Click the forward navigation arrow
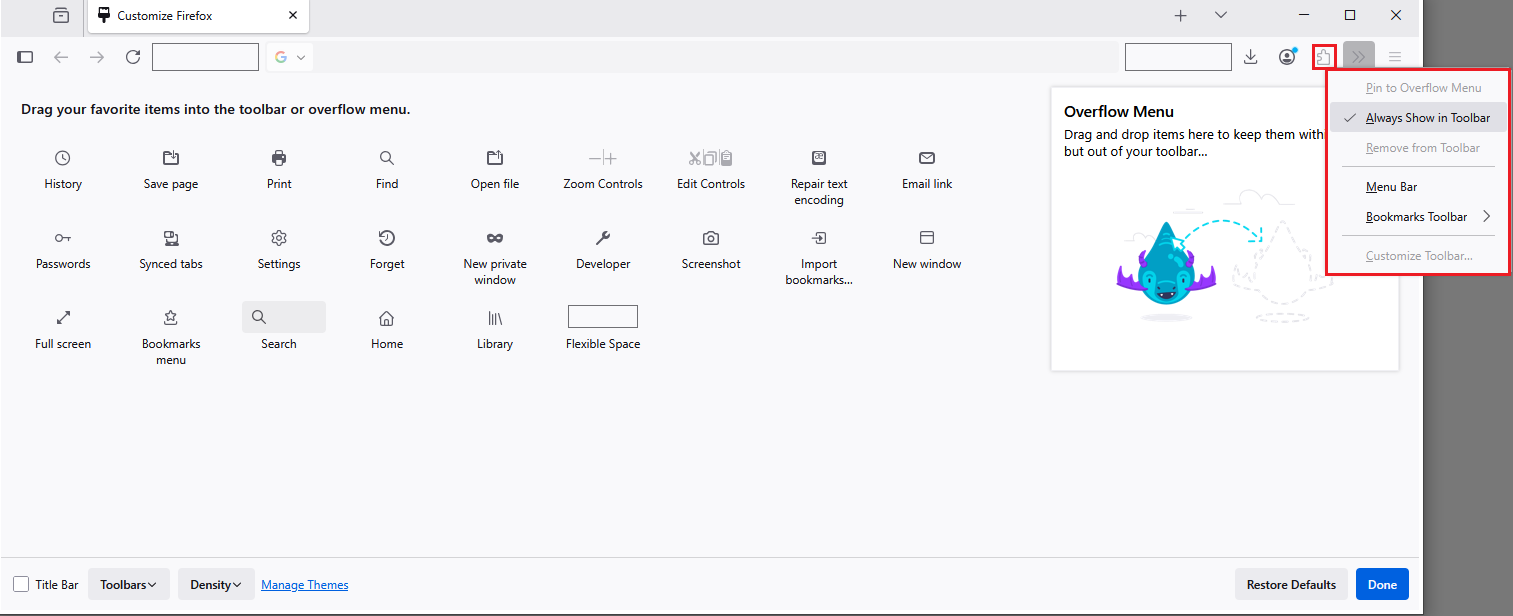Screen dimensions: 1513x616 [x=97, y=57]
